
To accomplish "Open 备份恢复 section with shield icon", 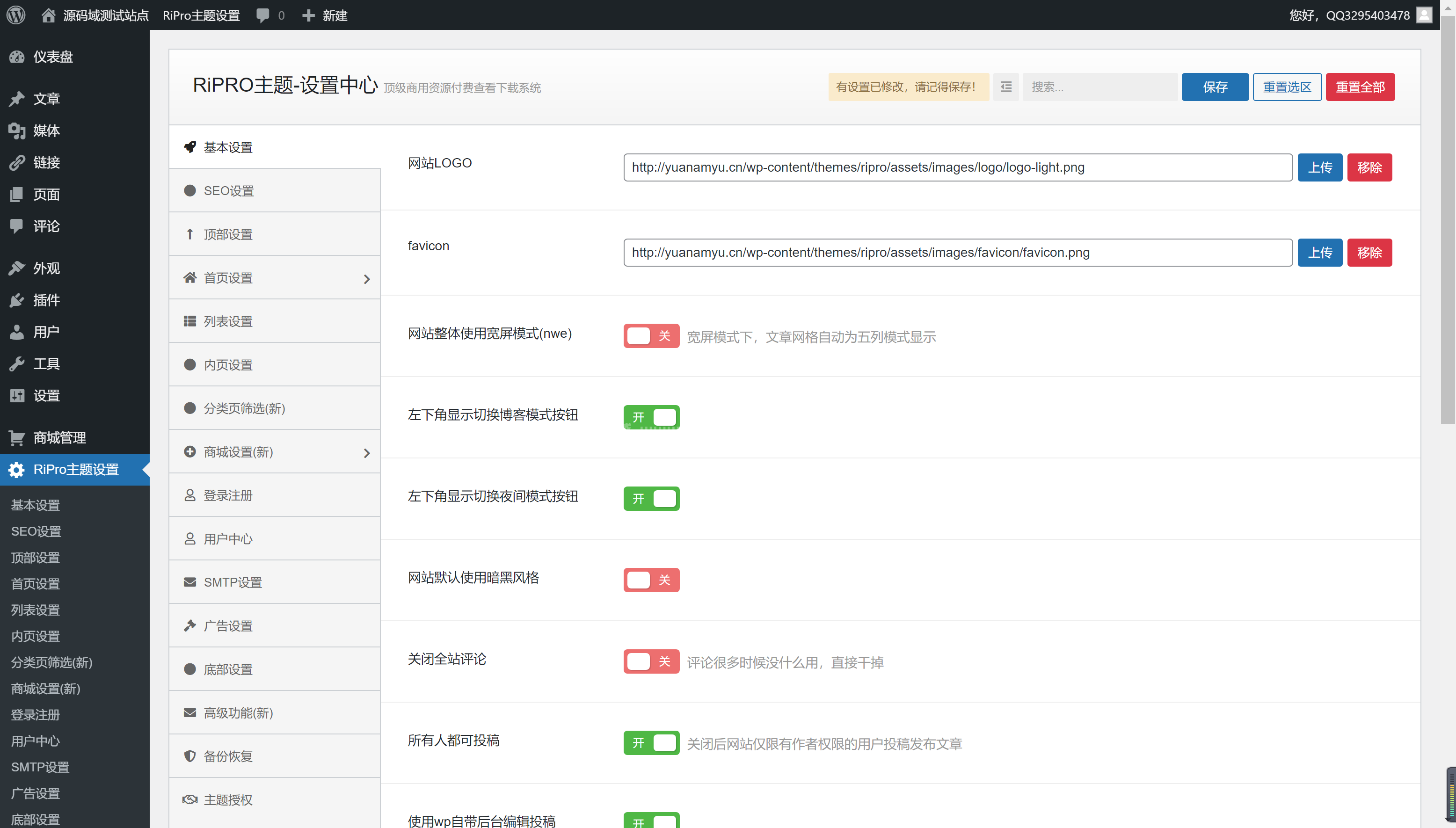I will coord(228,756).
